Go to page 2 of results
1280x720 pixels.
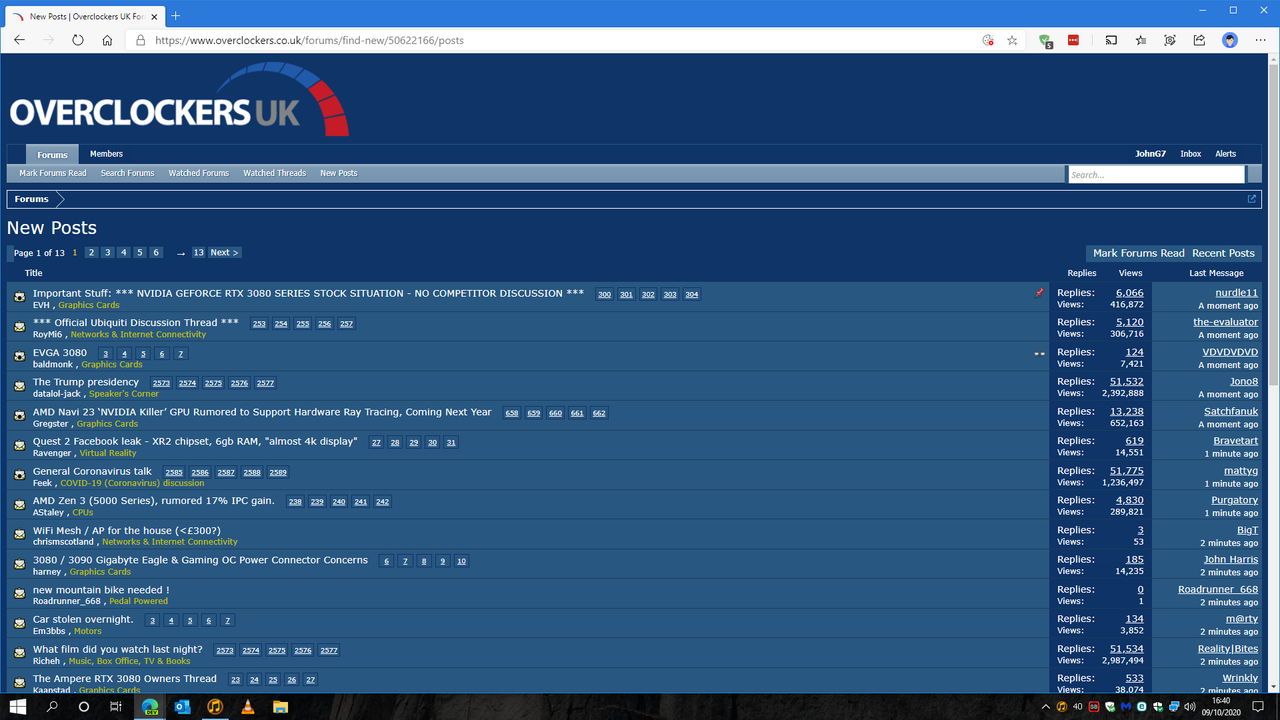(x=91, y=253)
